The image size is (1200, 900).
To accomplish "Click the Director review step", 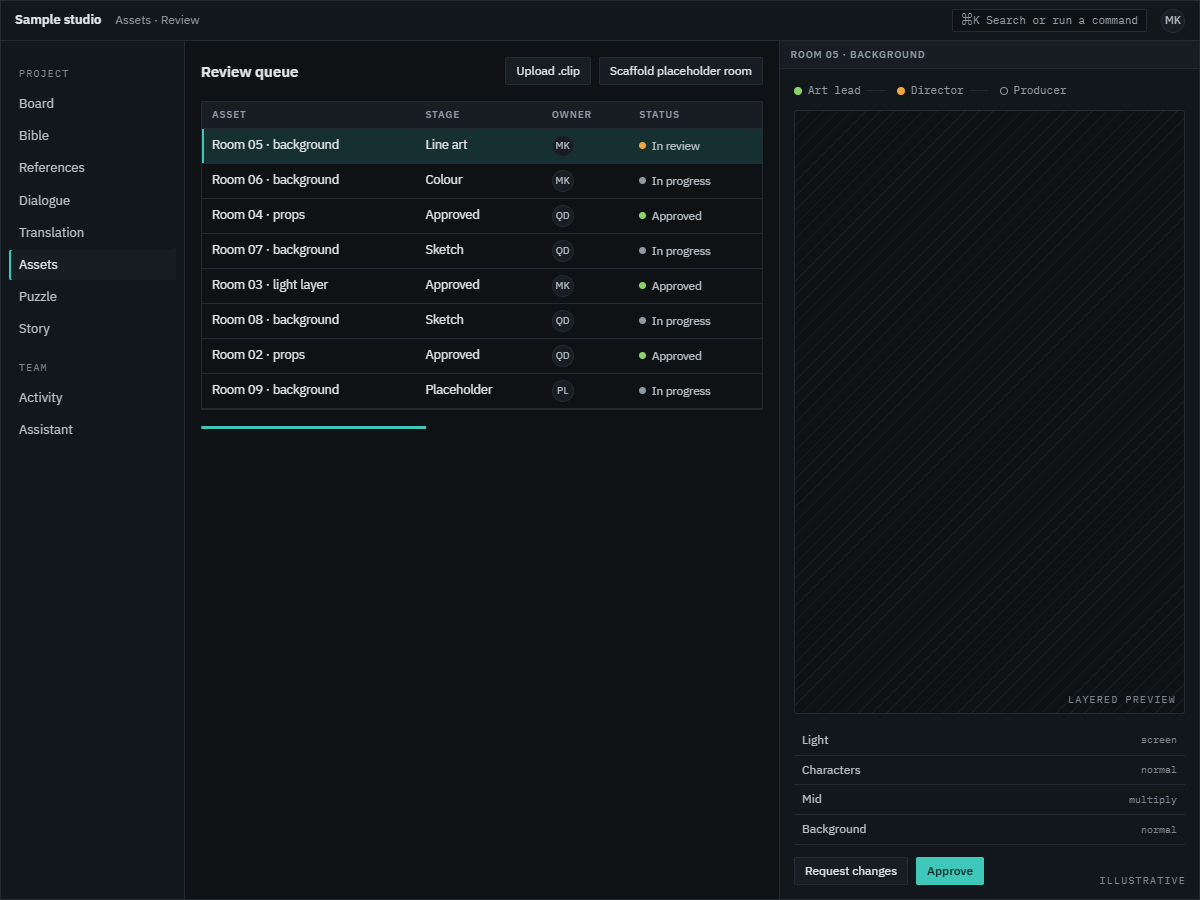I will coord(930,91).
